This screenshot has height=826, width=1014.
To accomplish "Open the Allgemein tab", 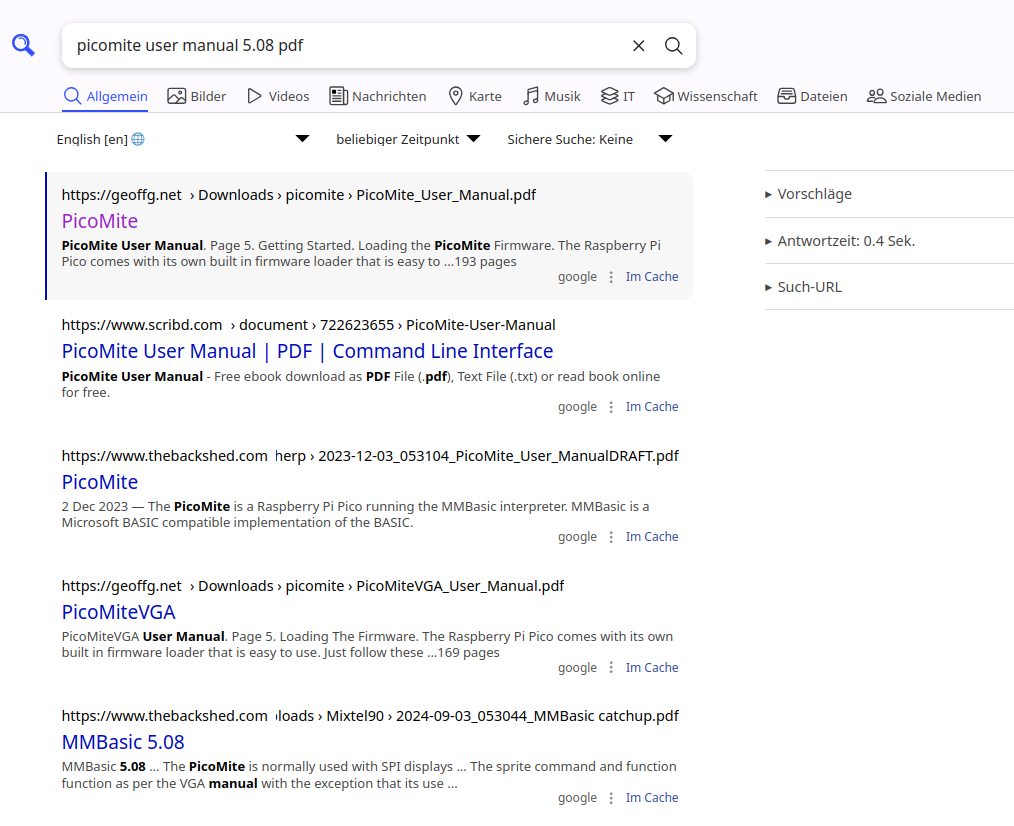I will point(105,96).
